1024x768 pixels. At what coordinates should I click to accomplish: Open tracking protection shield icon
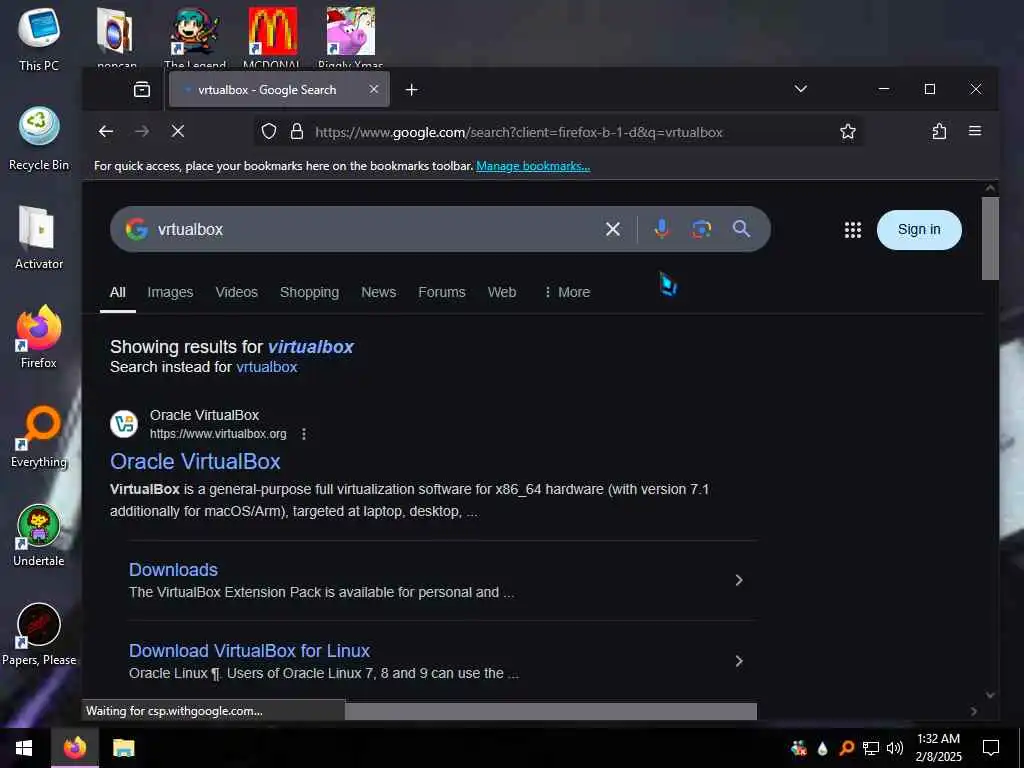coord(268,132)
